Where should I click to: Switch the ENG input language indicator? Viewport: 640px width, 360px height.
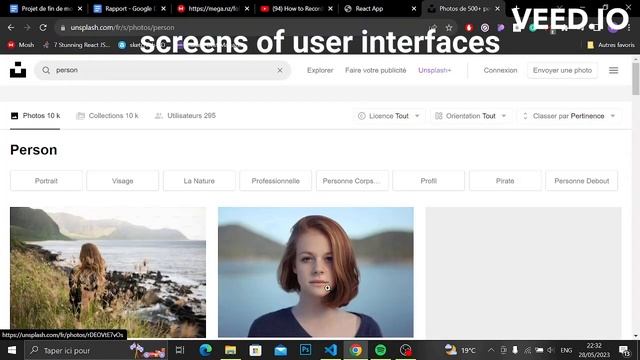click(566, 350)
